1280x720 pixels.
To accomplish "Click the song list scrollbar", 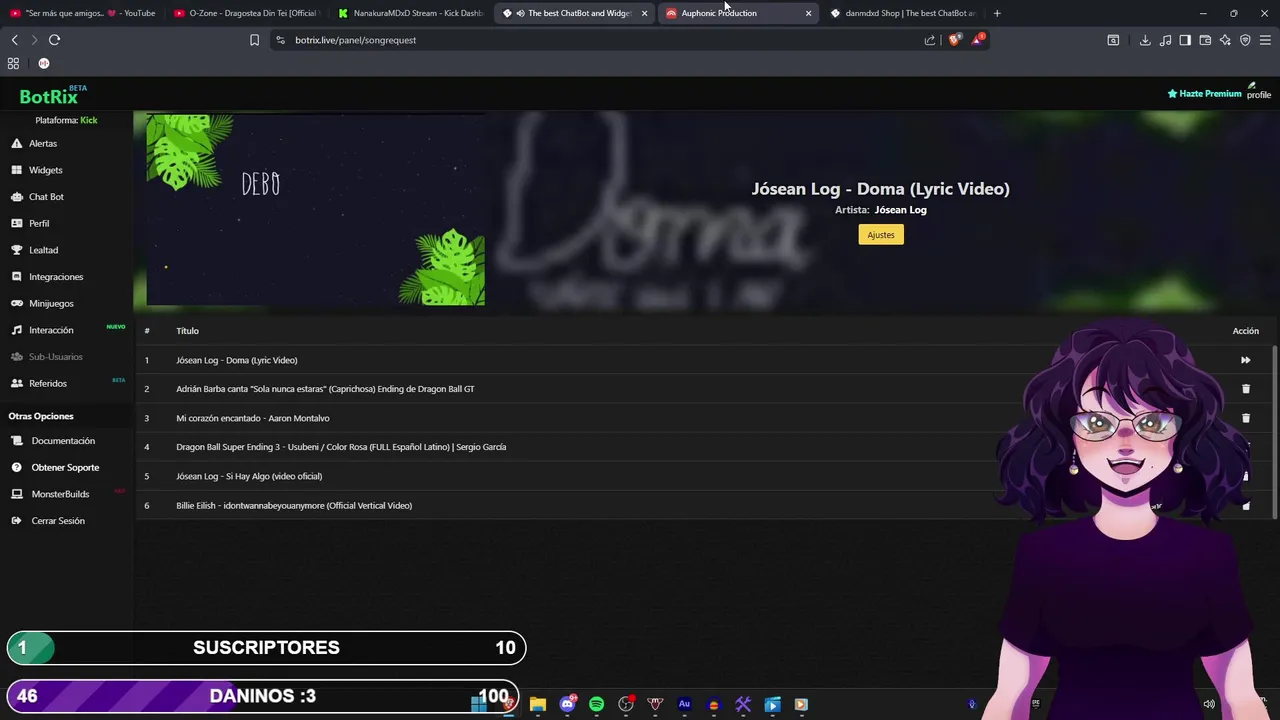I will 1275,430.
